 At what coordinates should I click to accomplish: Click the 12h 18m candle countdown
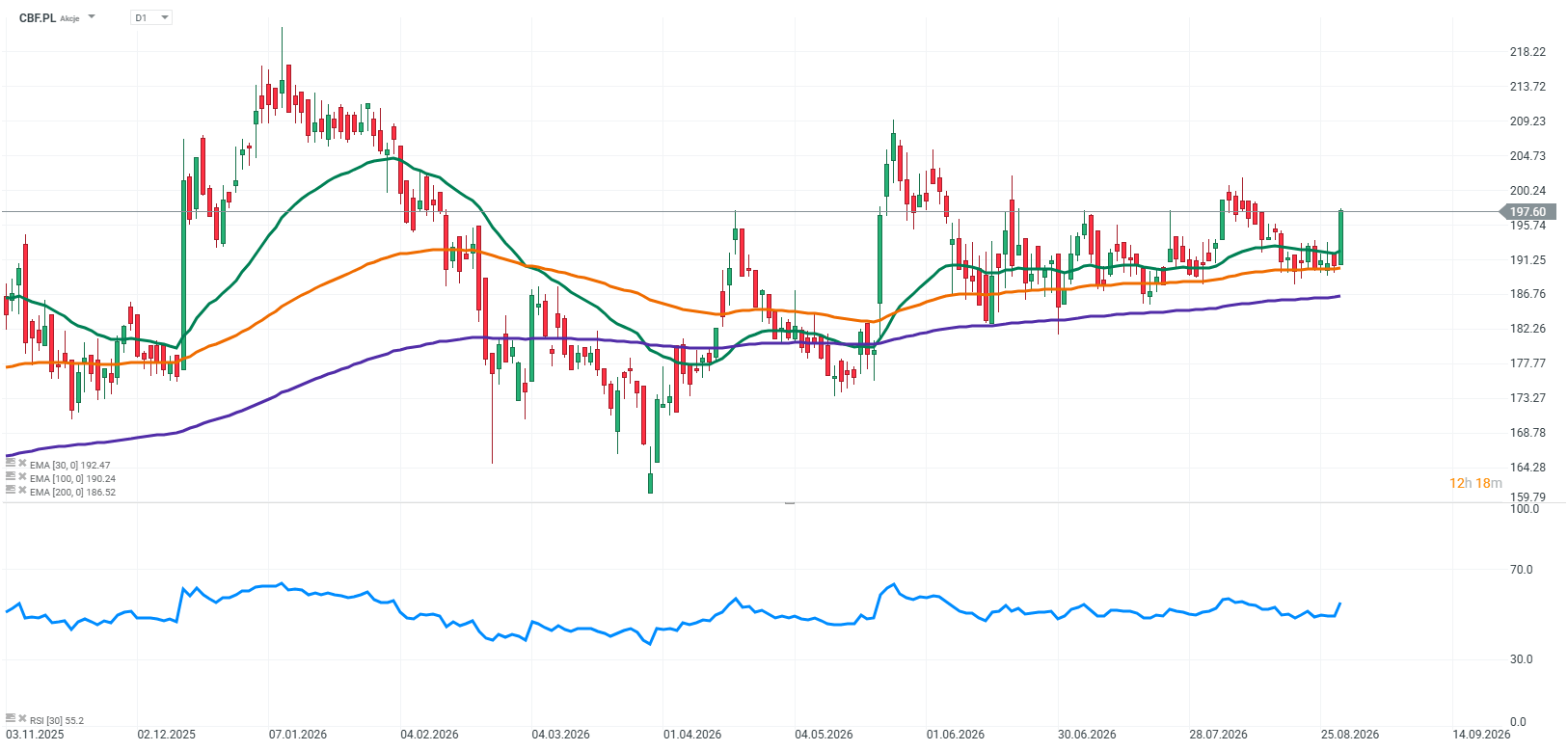pyautogui.click(x=1475, y=483)
